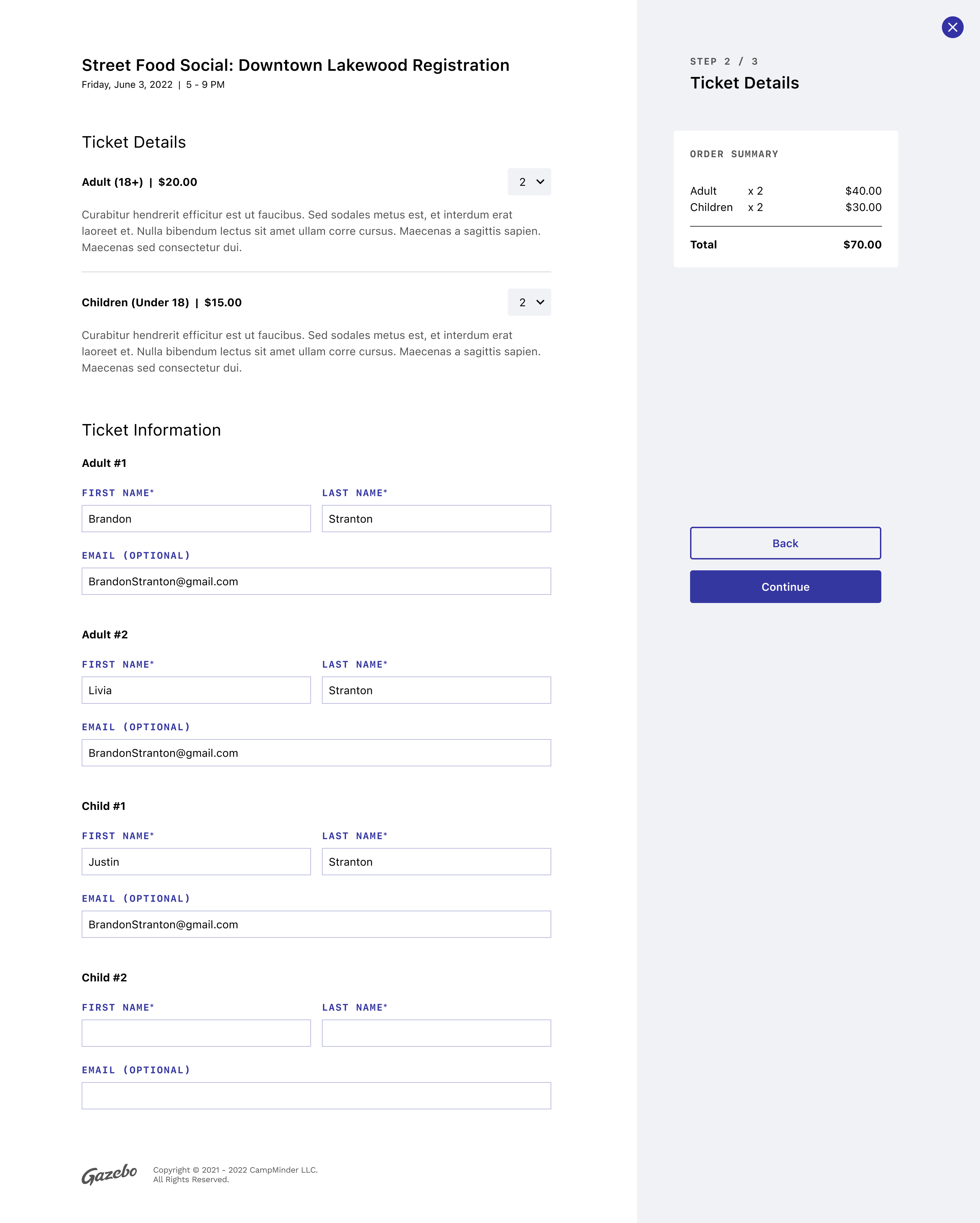Screen dimensions: 980x1223
Task: Click the Back button
Action: [785, 543]
